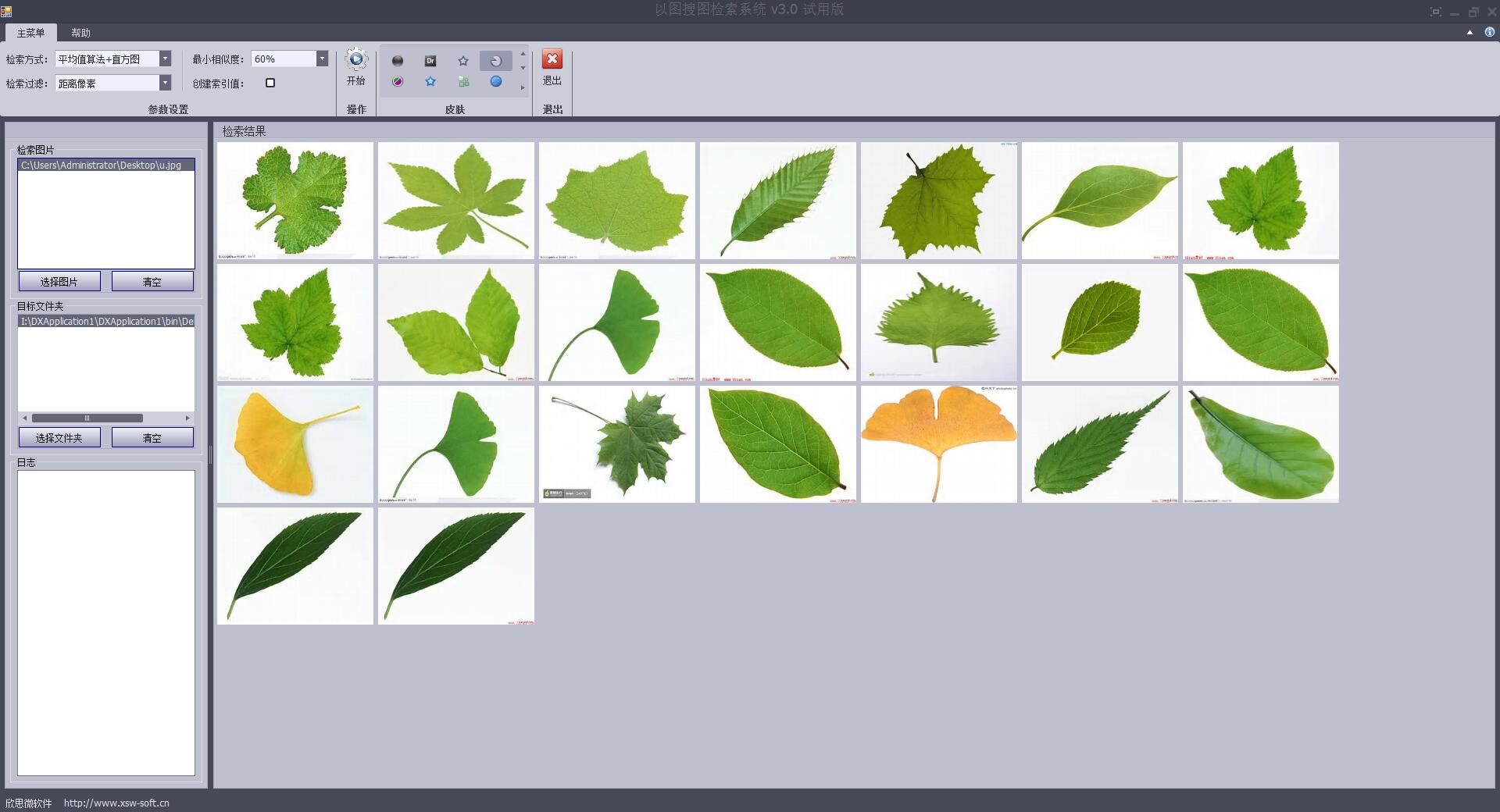The image size is (1500, 812).
Task: Select the jagged perilla leaf thumbnail
Action: 939,322
